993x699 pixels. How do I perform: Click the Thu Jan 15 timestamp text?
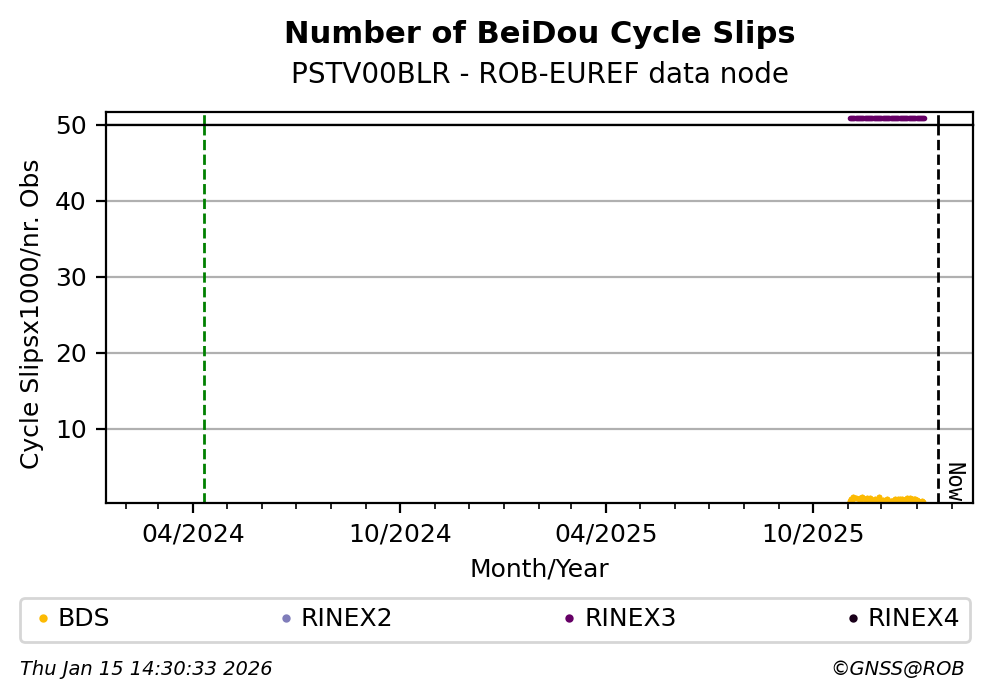pyautogui.click(x=146, y=669)
